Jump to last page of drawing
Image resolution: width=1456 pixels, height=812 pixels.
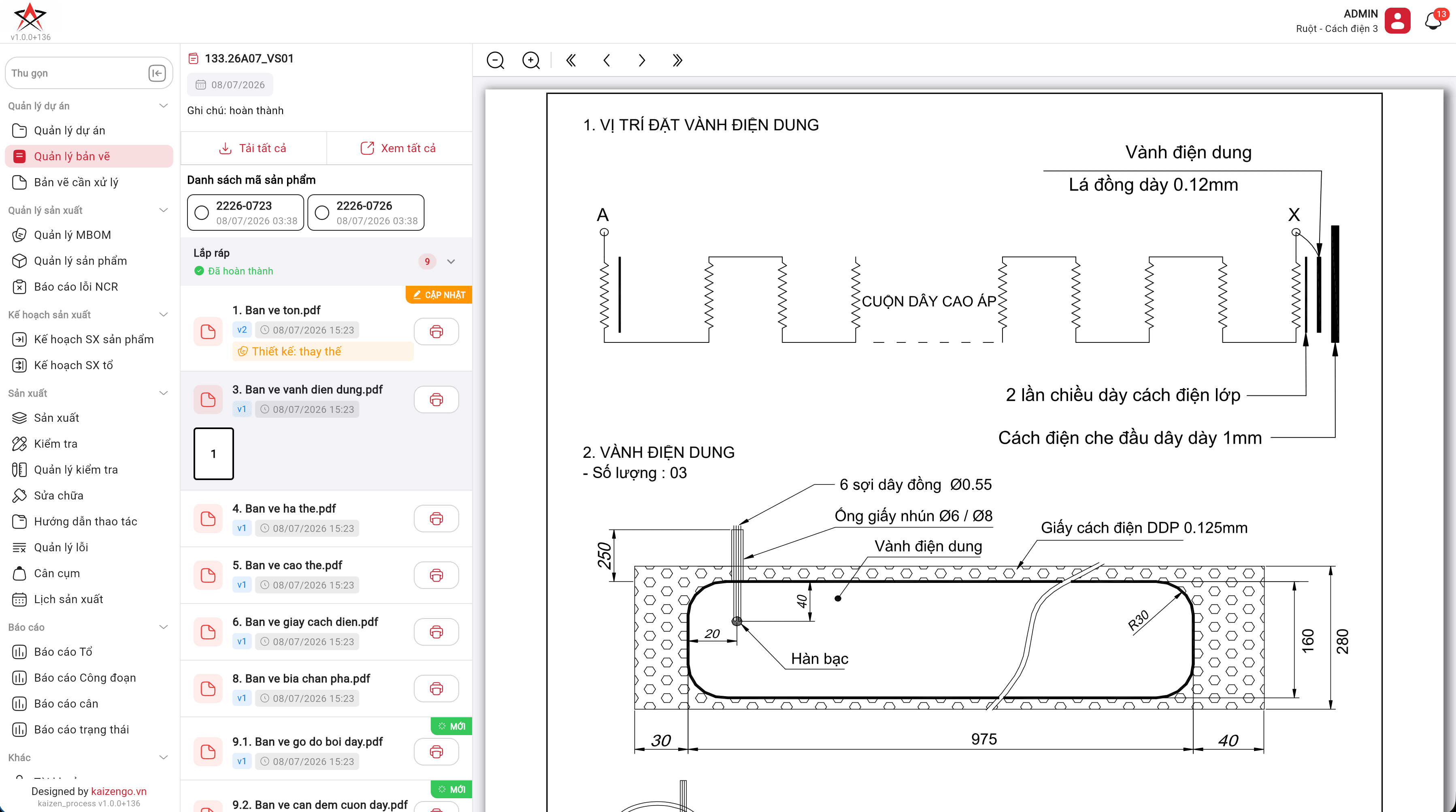tap(677, 60)
